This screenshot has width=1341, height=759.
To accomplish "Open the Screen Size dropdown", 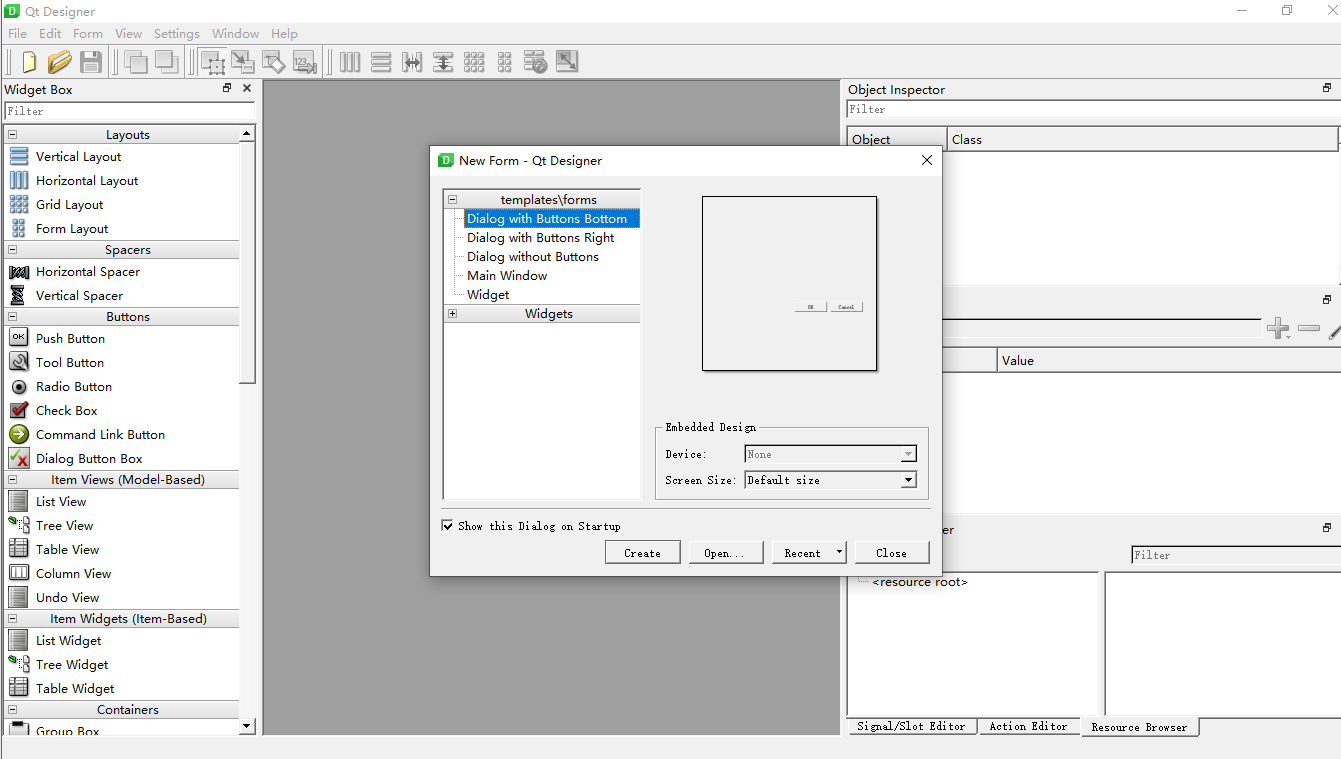I will tap(909, 479).
